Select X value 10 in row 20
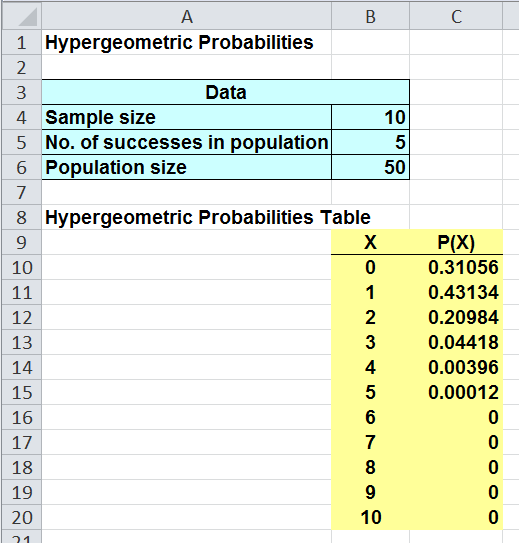This screenshot has height=543, width=519. [370, 517]
